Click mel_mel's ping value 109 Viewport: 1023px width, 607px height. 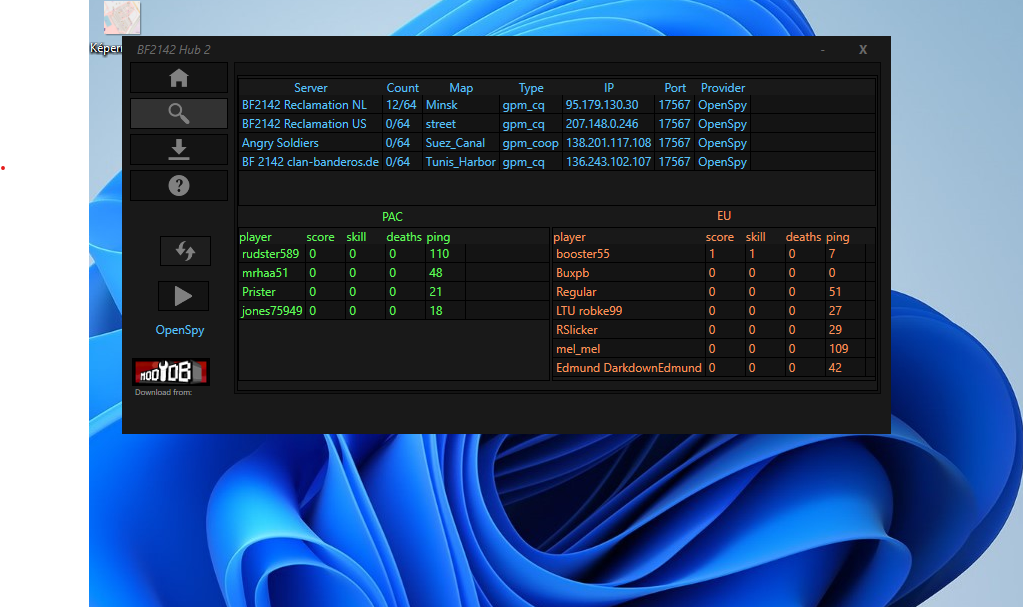(x=838, y=349)
